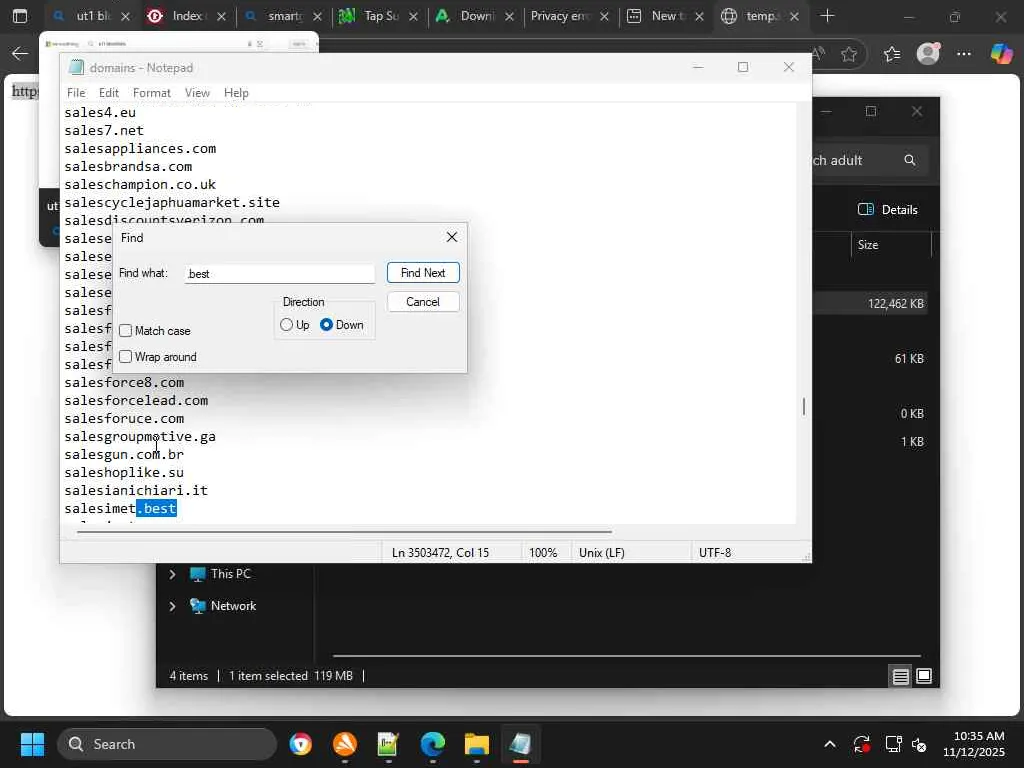Close the ut1 bl browser tab
1024x768 pixels.
point(125,16)
